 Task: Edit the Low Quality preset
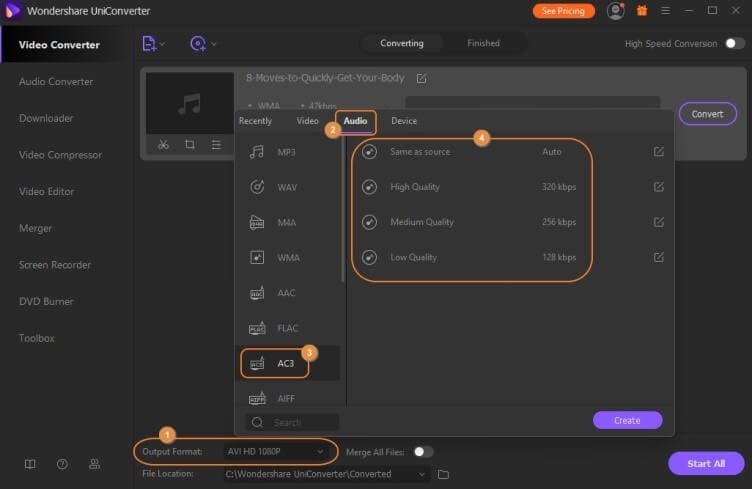tap(658, 257)
